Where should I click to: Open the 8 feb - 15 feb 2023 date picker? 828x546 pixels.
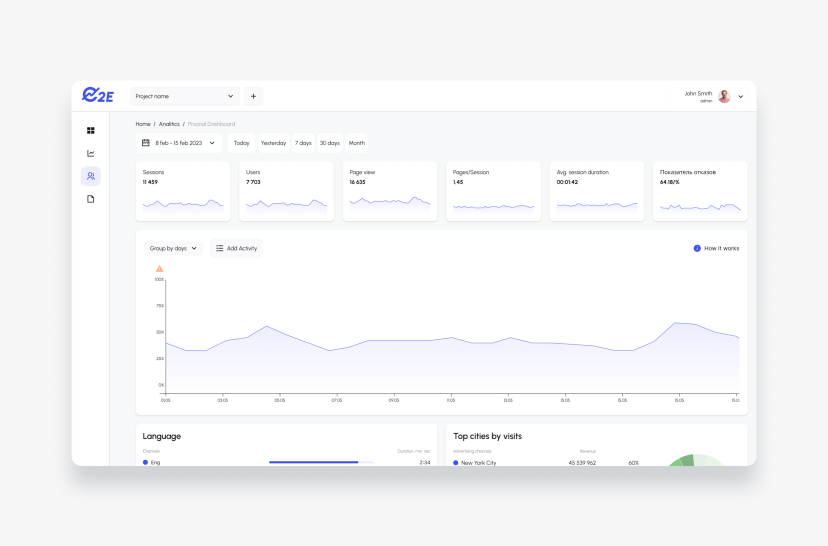click(x=179, y=143)
